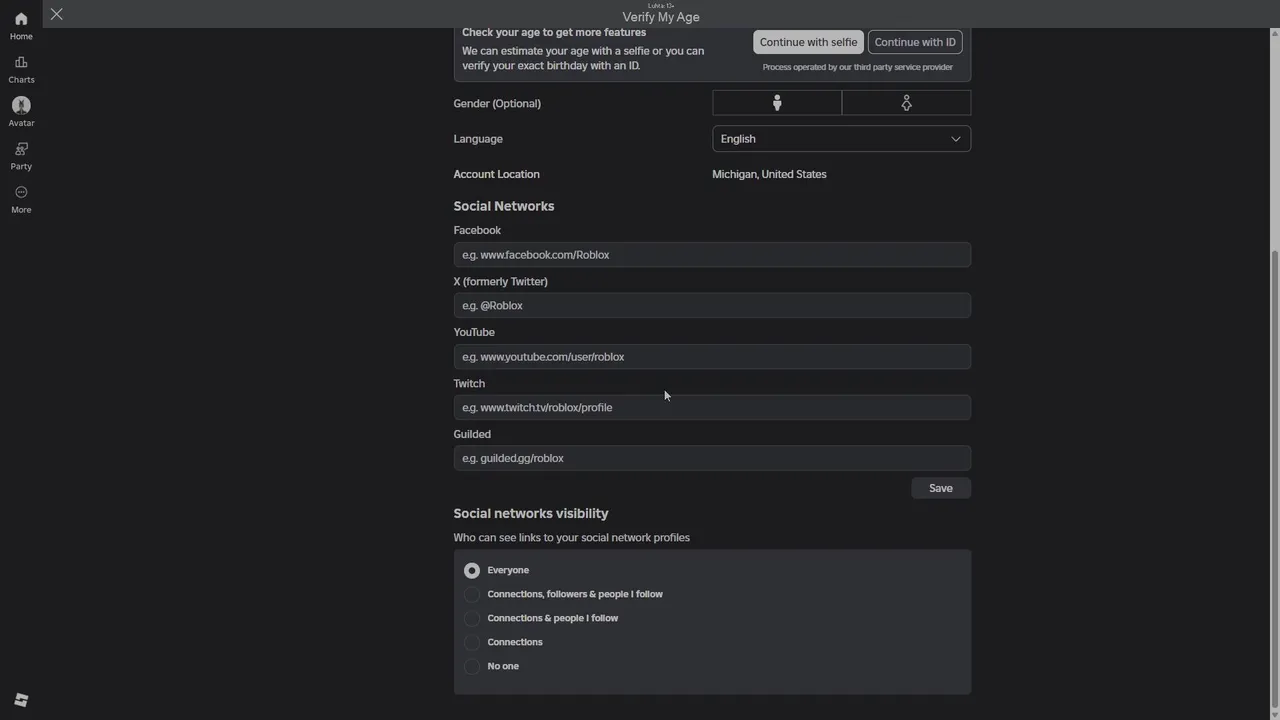
Task: Save the social networks settings
Action: 940,488
